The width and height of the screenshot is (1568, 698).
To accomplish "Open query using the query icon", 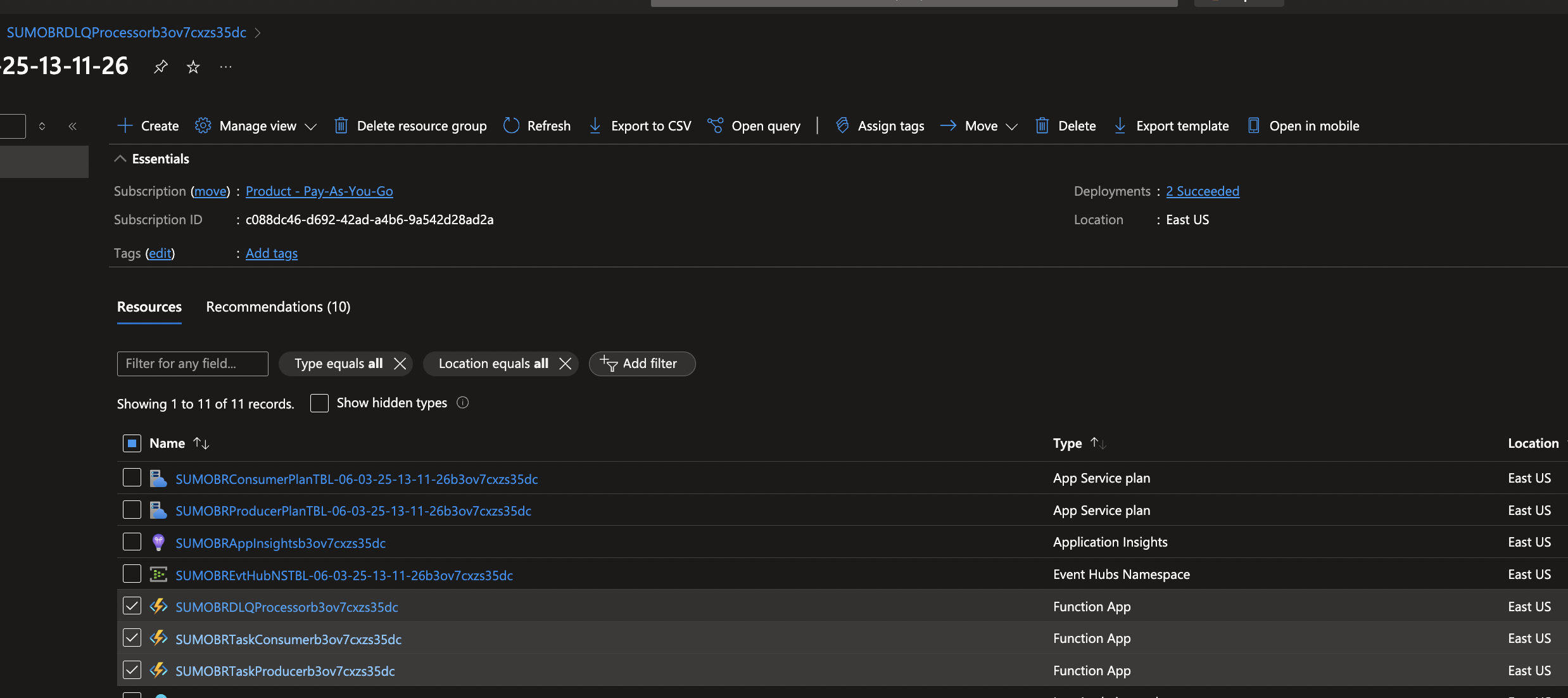I will click(716, 125).
